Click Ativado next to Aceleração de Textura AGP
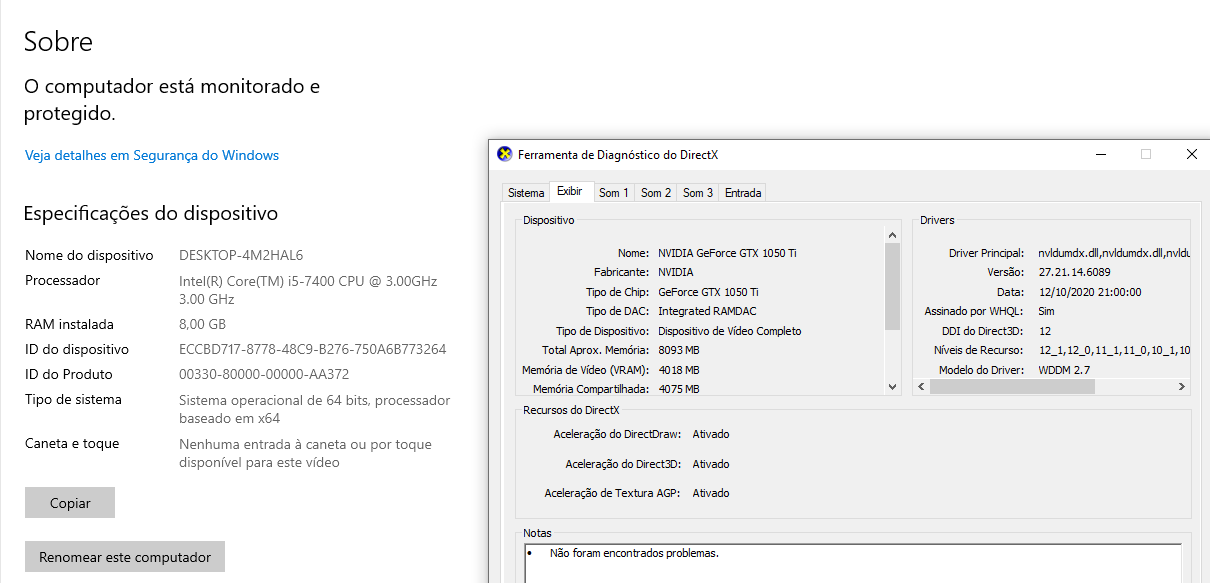1210x583 pixels. (x=711, y=493)
